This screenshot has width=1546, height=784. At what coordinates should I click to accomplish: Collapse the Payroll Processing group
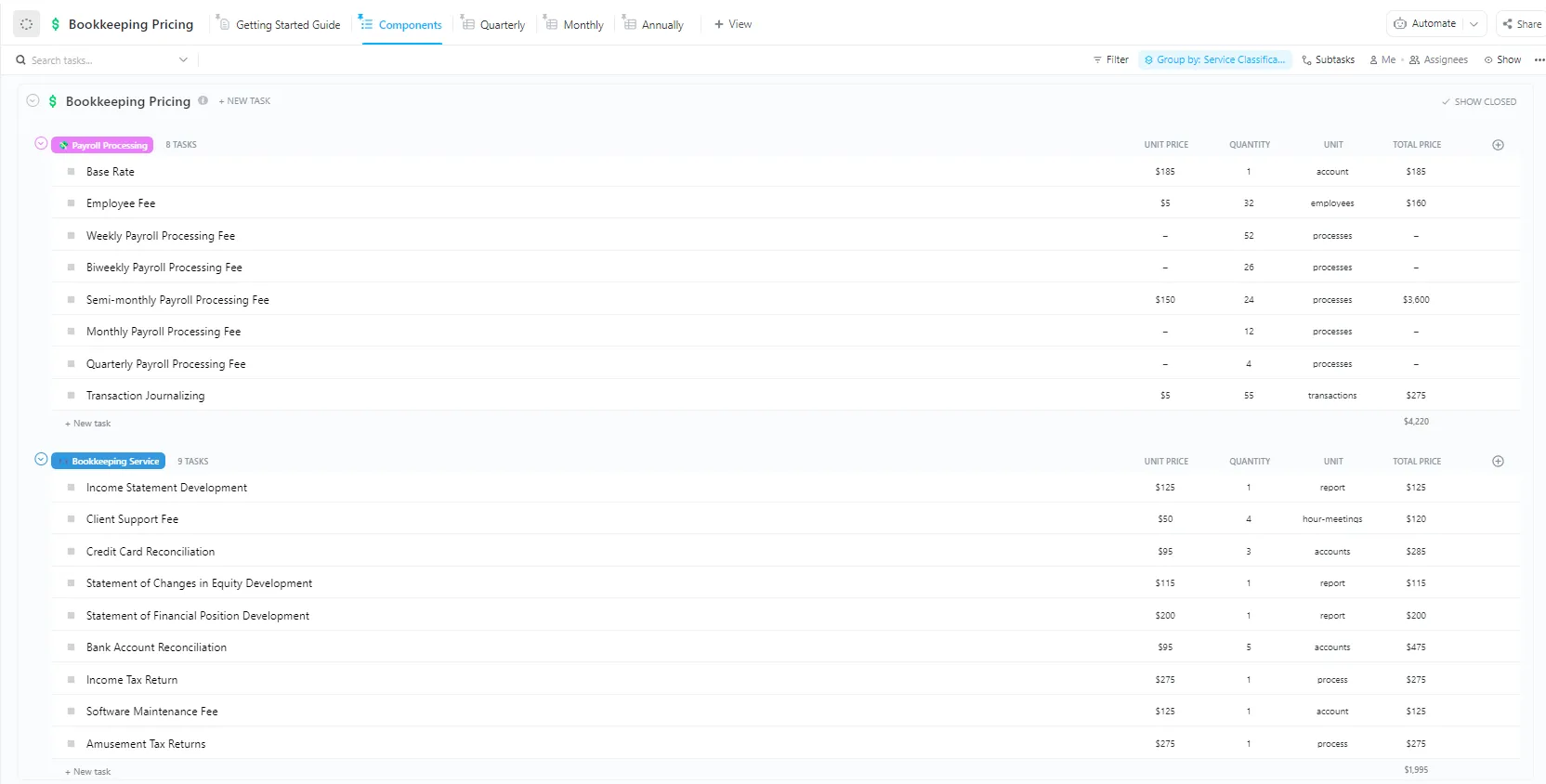coord(41,144)
